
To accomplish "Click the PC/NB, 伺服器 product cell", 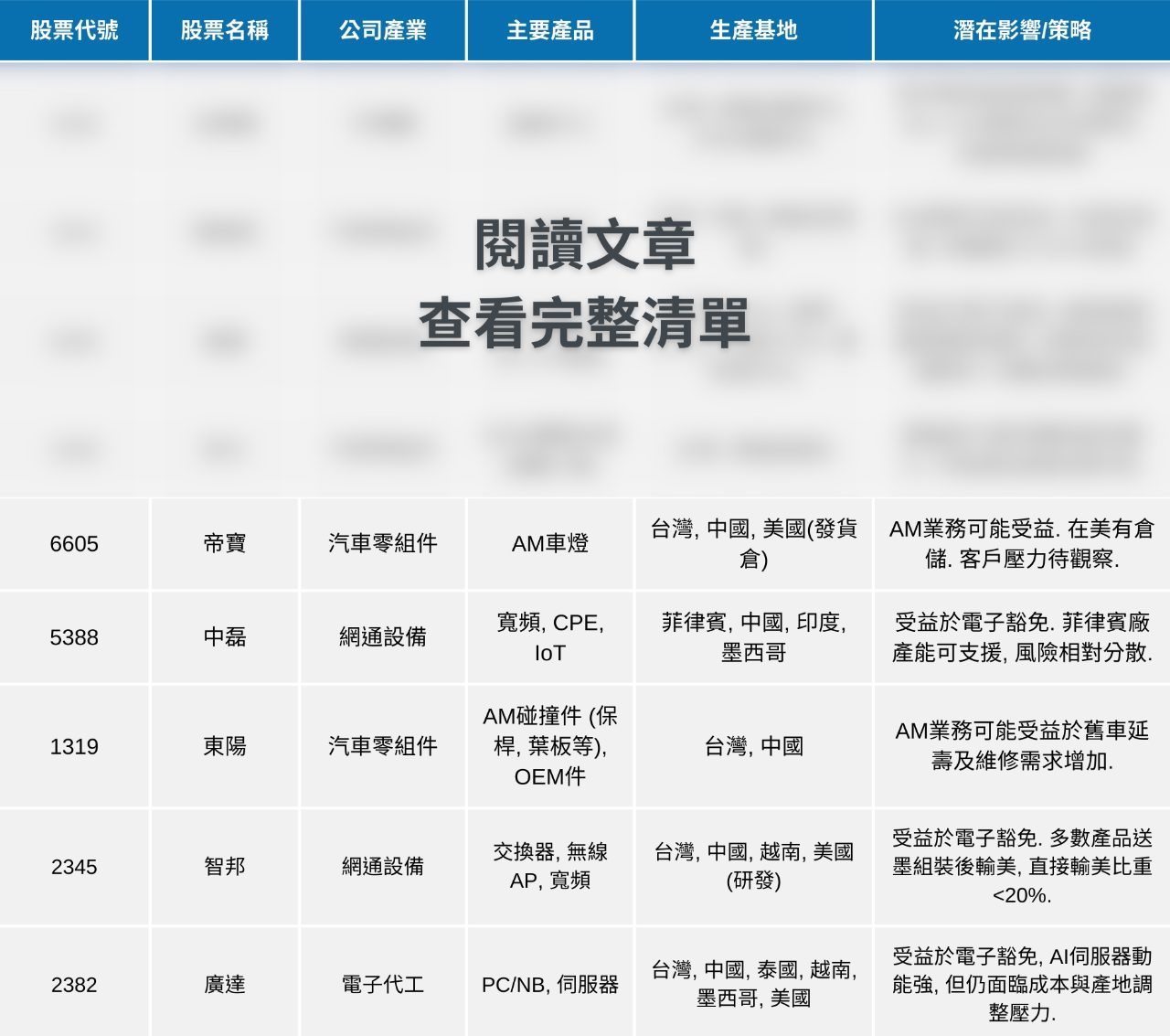I will (x=550, y=984).
